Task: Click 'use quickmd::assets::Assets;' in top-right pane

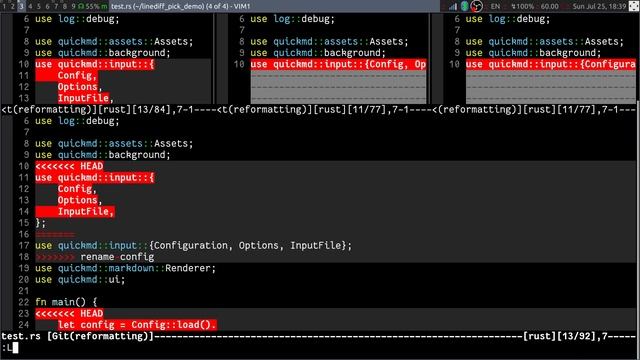Action: point(544,41)
